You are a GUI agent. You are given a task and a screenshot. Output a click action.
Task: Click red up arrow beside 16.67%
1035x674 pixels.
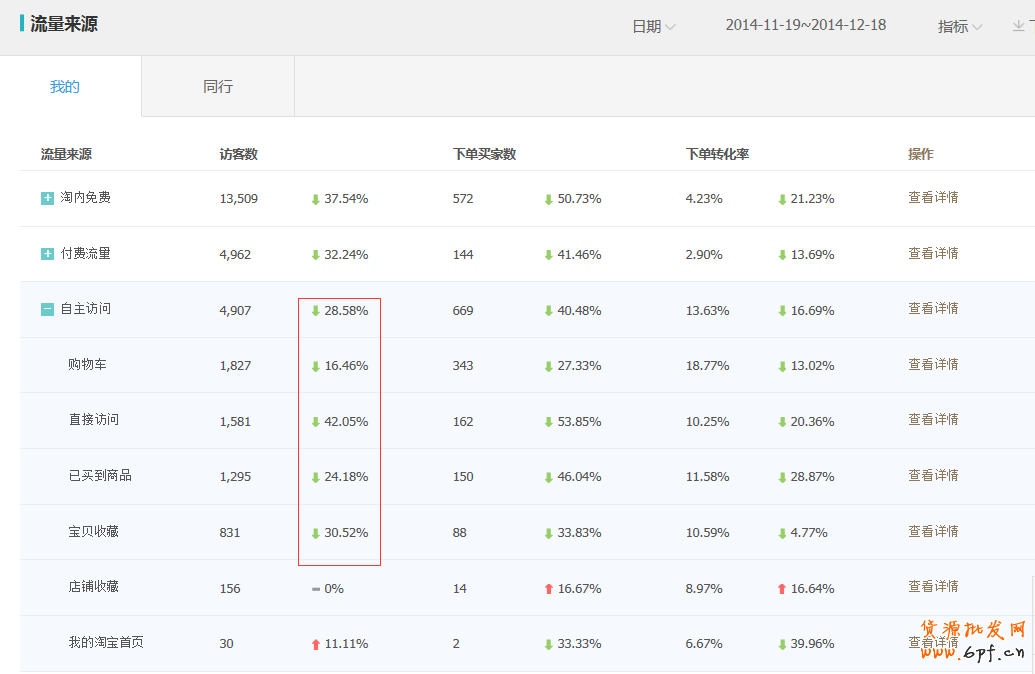click(x=548, y=589)
